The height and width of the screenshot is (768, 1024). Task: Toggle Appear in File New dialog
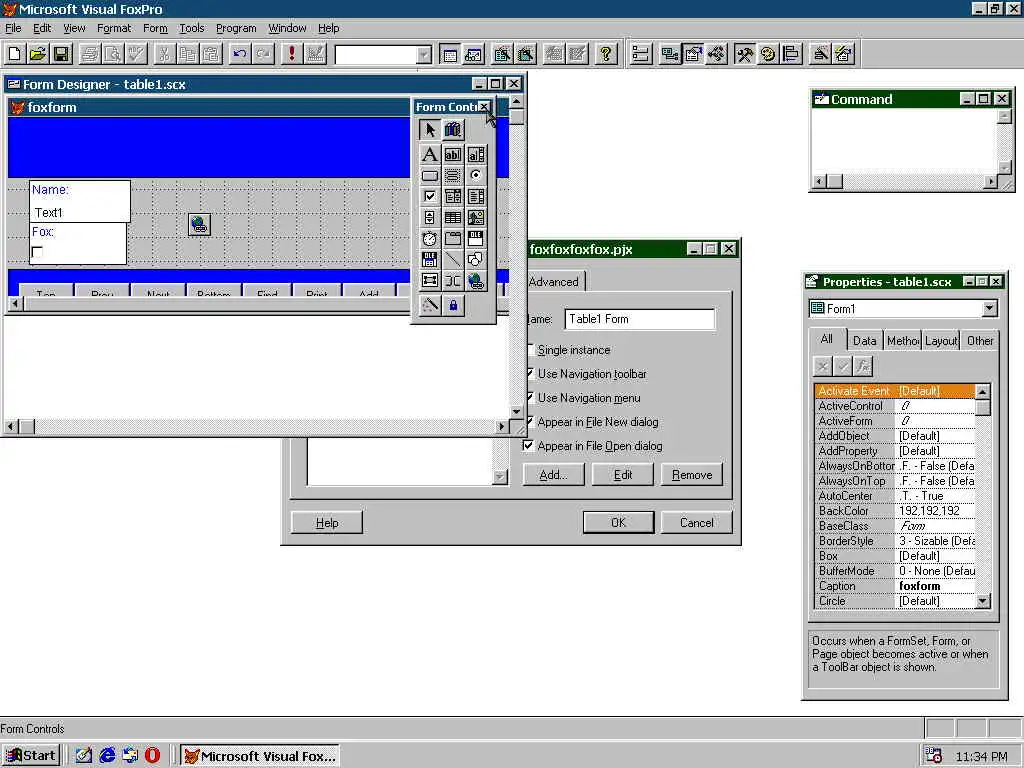point(592,422)
